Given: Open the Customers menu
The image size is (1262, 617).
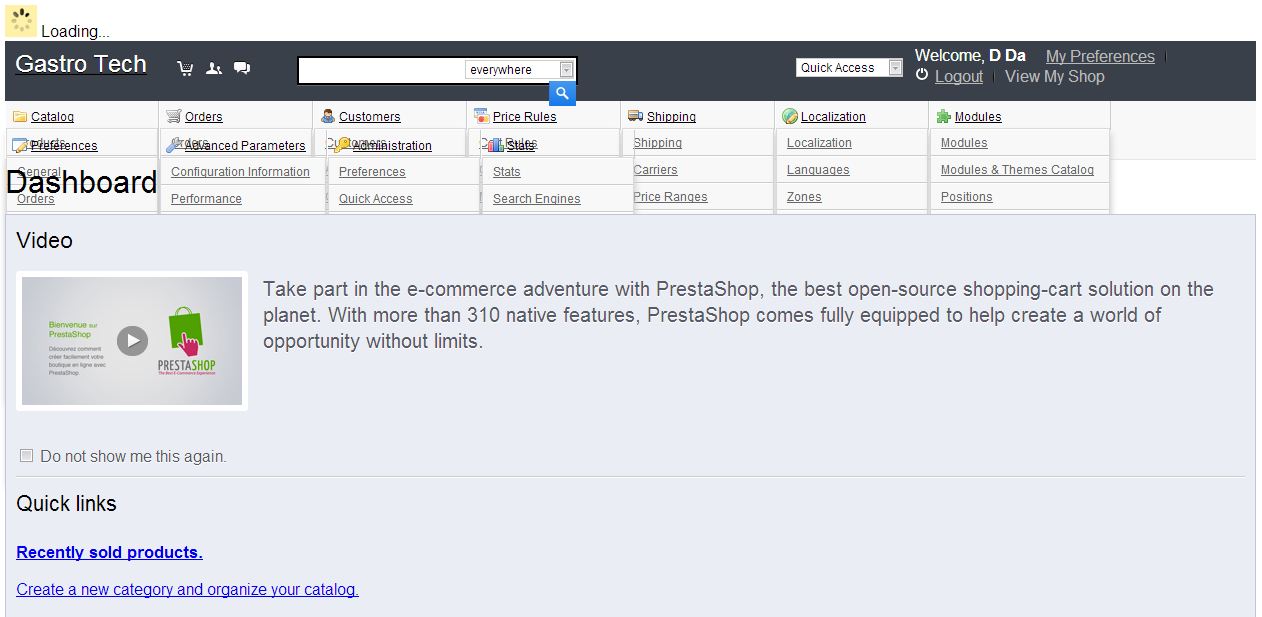Looking at the screenshot, I should [x=369, y=117].
